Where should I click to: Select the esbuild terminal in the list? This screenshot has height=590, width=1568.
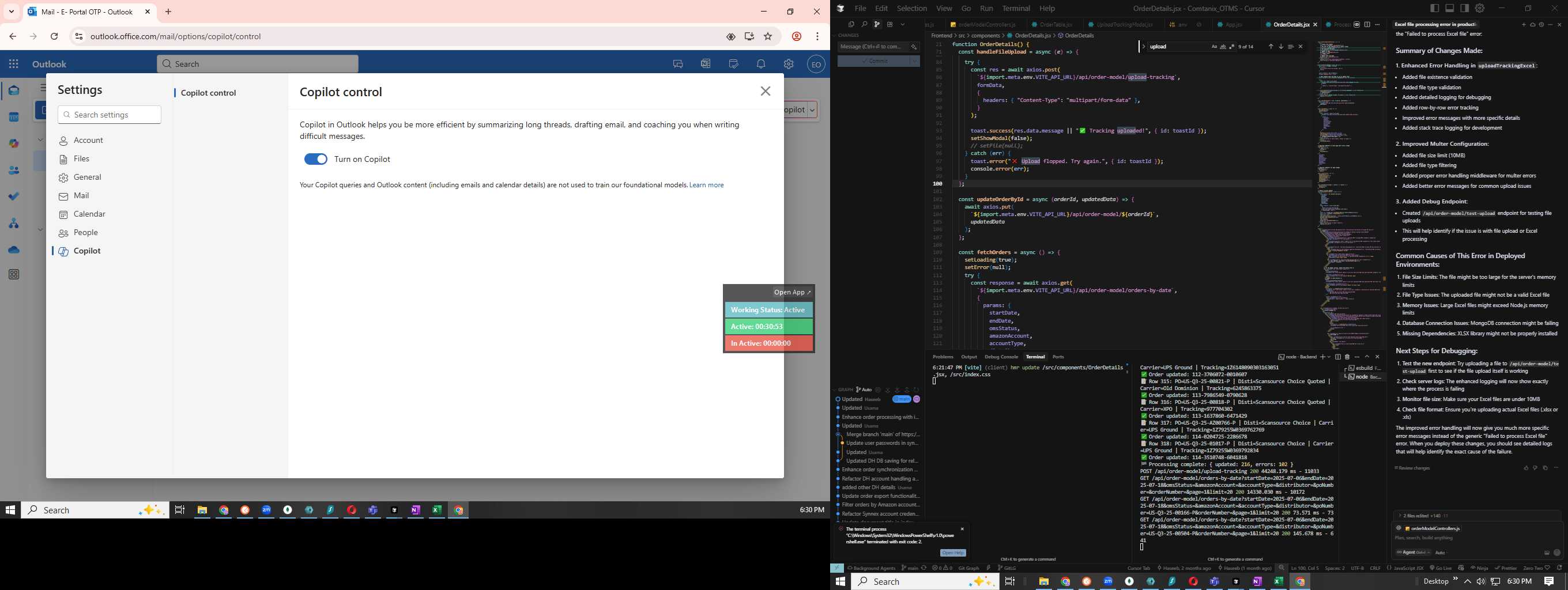[x=1363, y=368]
